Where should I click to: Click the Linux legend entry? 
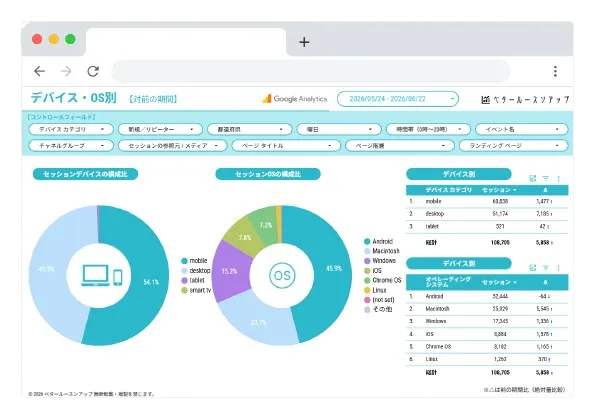375,290
